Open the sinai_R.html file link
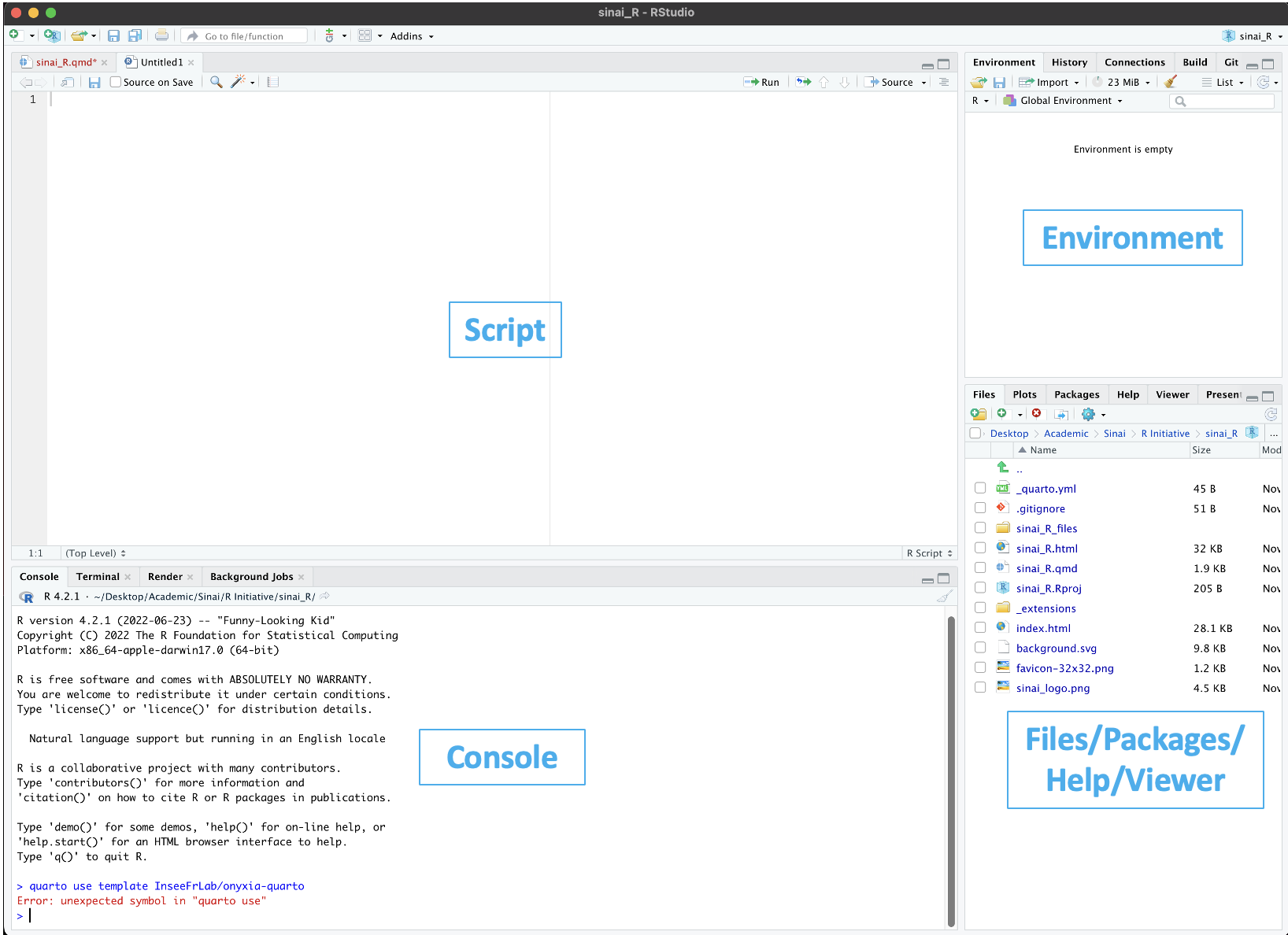Viewport: 1288px width, 935px height. click(x=1046, y=549)
